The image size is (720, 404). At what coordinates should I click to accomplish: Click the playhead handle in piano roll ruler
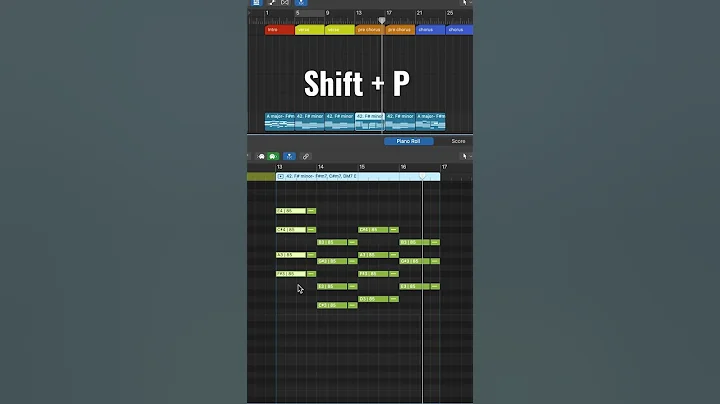tap(422, 176)
